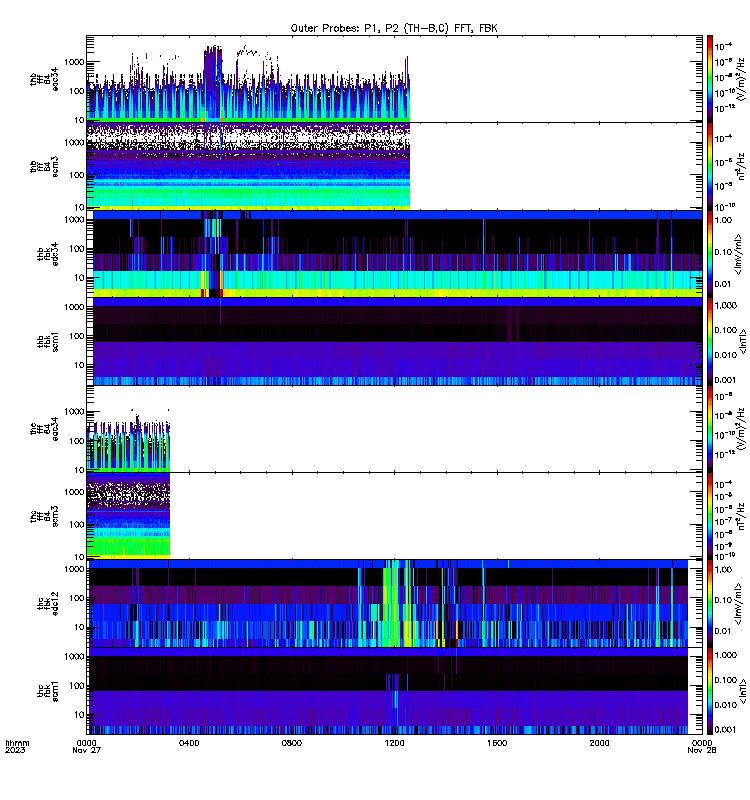
Task: Click the 1.00 color bar value beside thb edc34
Action: pos(724,220)
